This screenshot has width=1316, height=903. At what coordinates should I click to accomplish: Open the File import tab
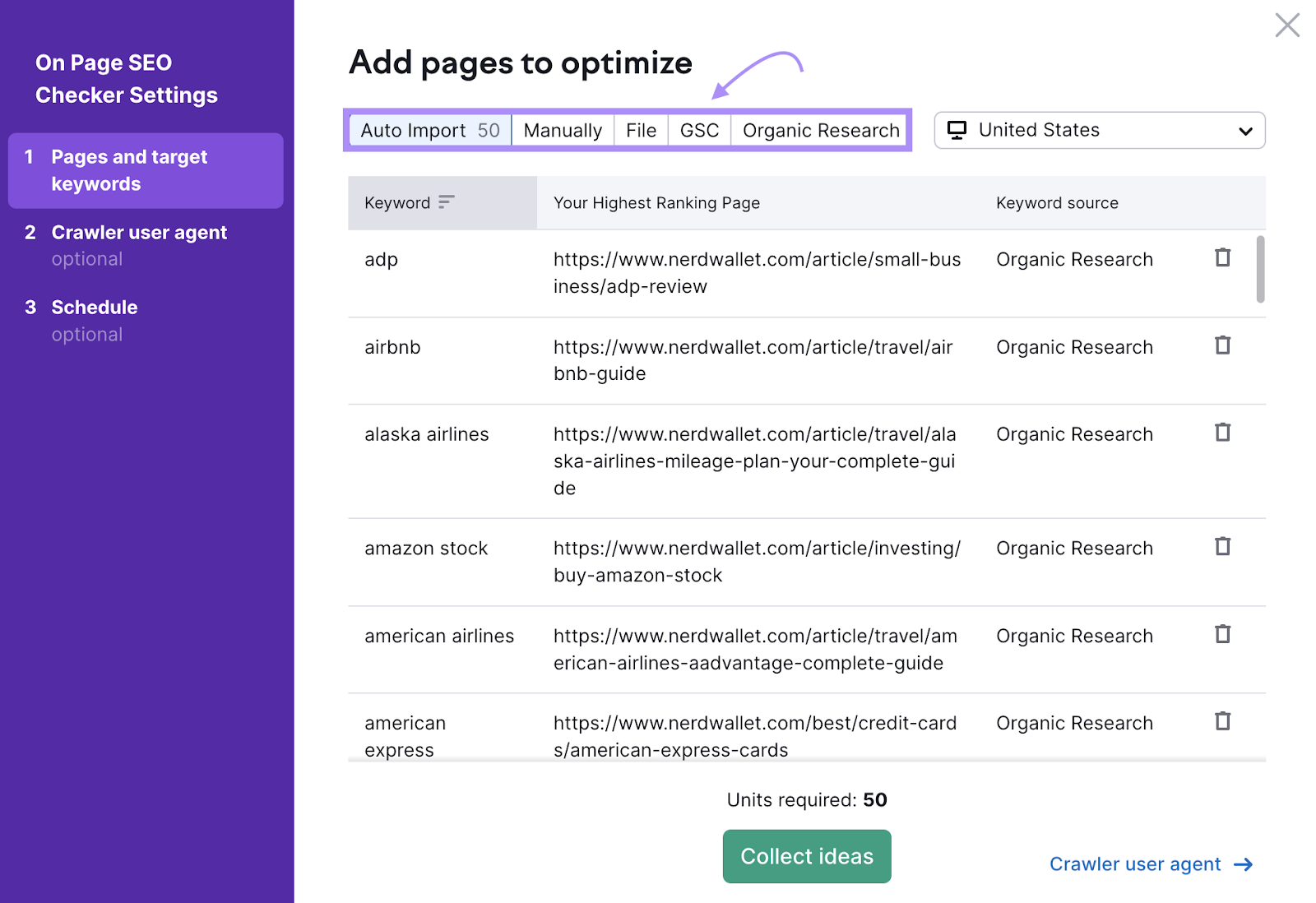click(x=640, y=129)
